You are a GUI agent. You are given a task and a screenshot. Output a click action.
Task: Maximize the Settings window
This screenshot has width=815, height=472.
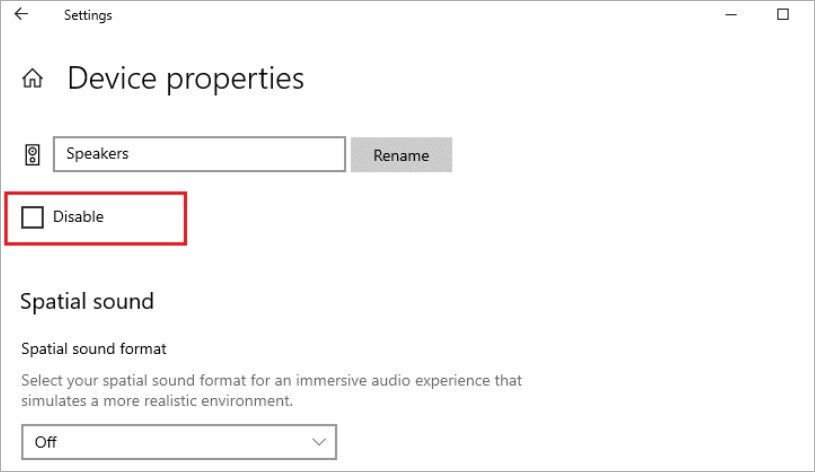coord(783,15)
